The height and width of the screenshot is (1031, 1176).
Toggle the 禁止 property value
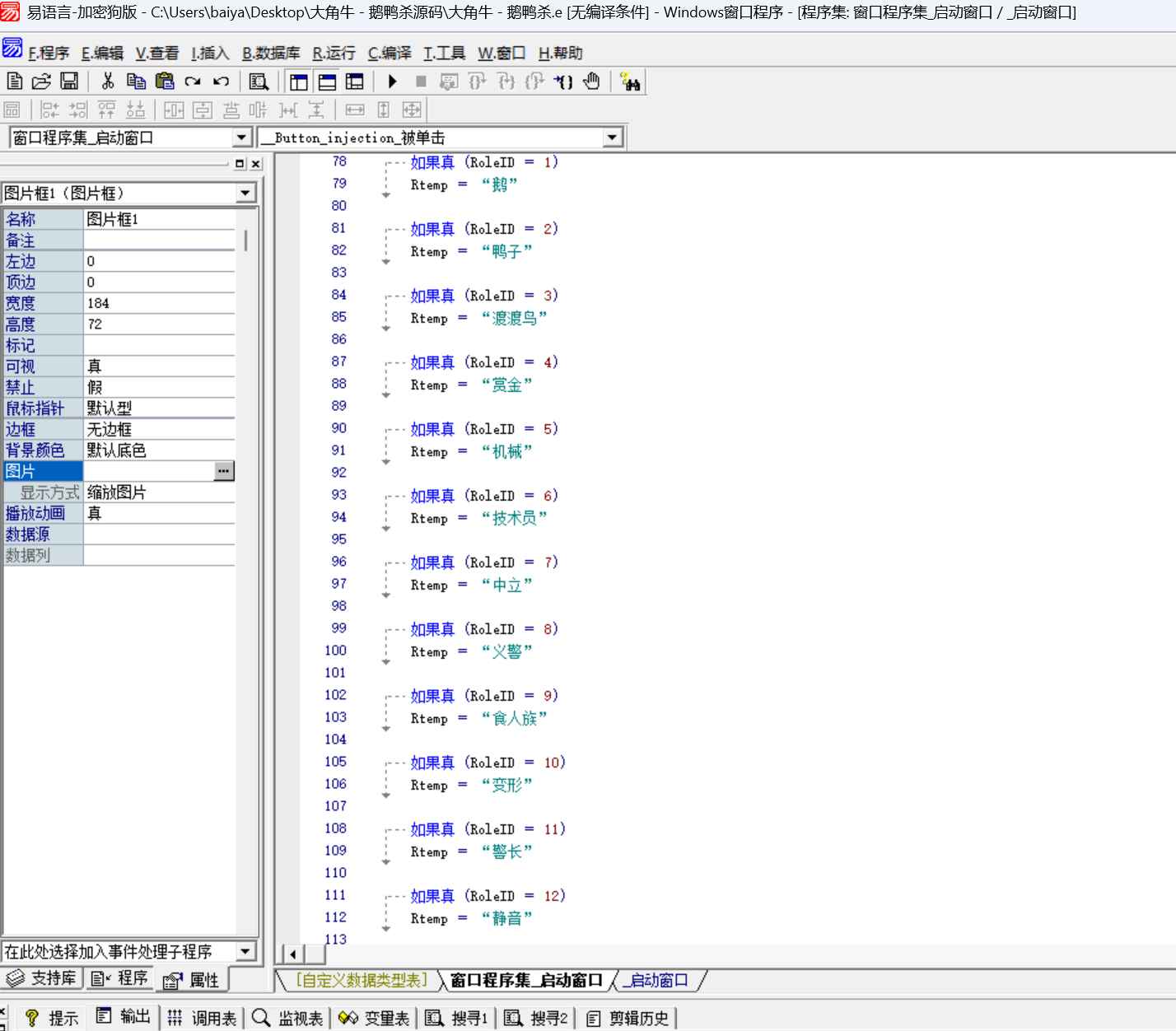158,387
